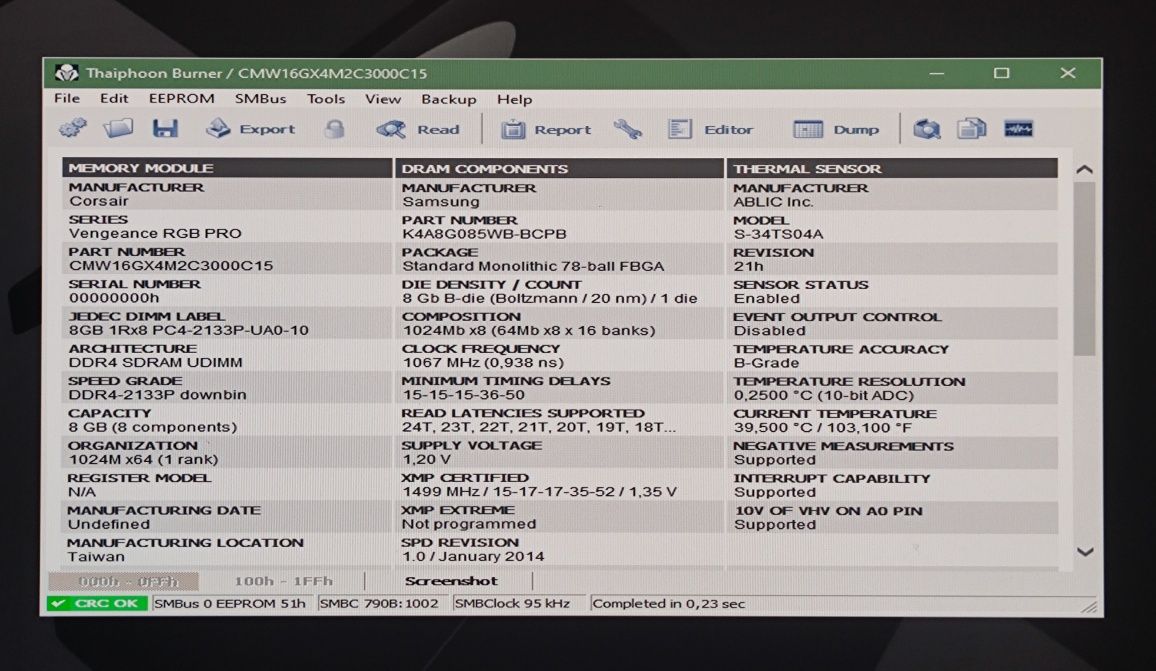Screen dimensions: 1156x671
Task: Open a file with the folder icon
Action: (118, 129)
